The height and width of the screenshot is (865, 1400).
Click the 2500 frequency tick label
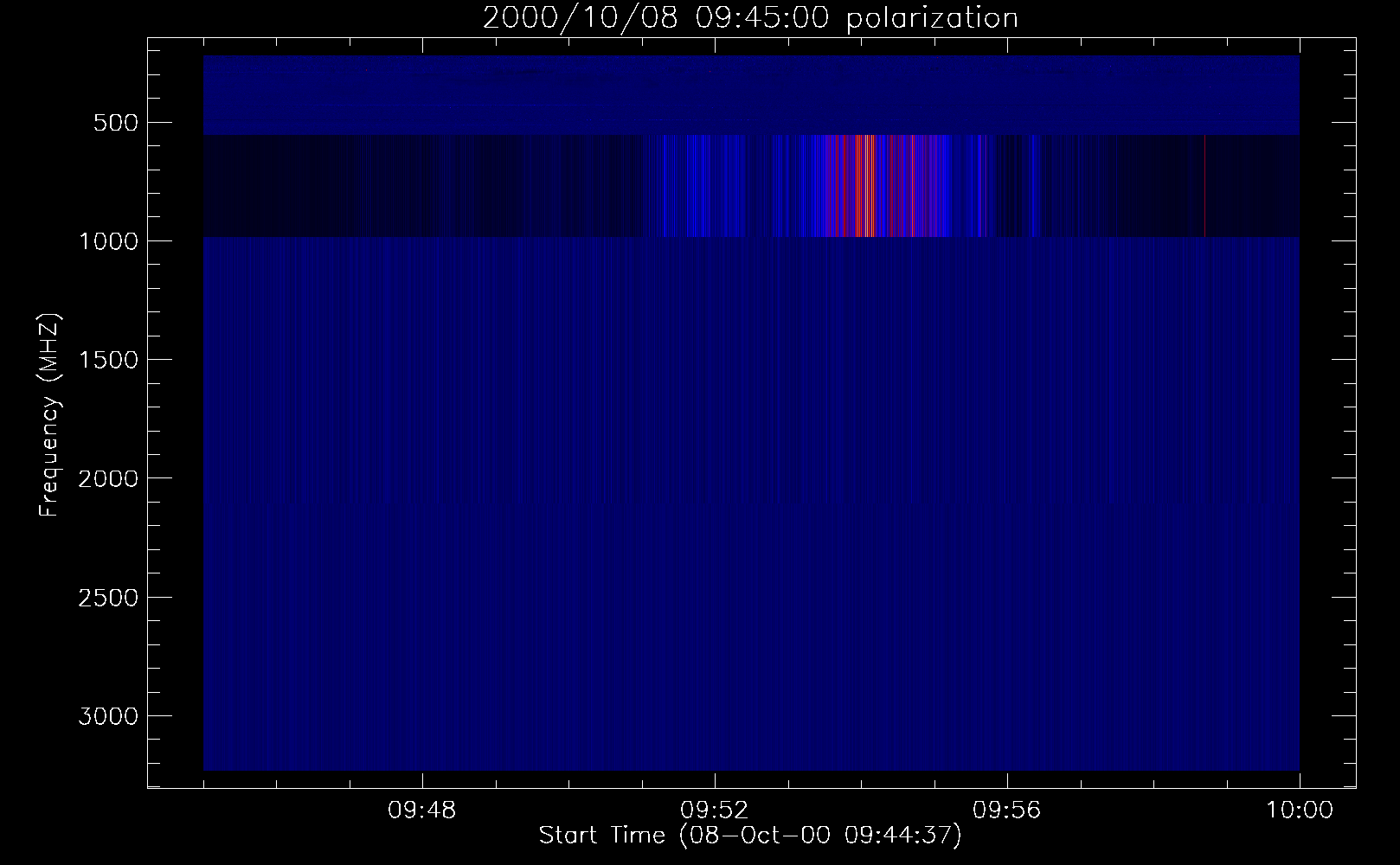click(x=108, y=598)
